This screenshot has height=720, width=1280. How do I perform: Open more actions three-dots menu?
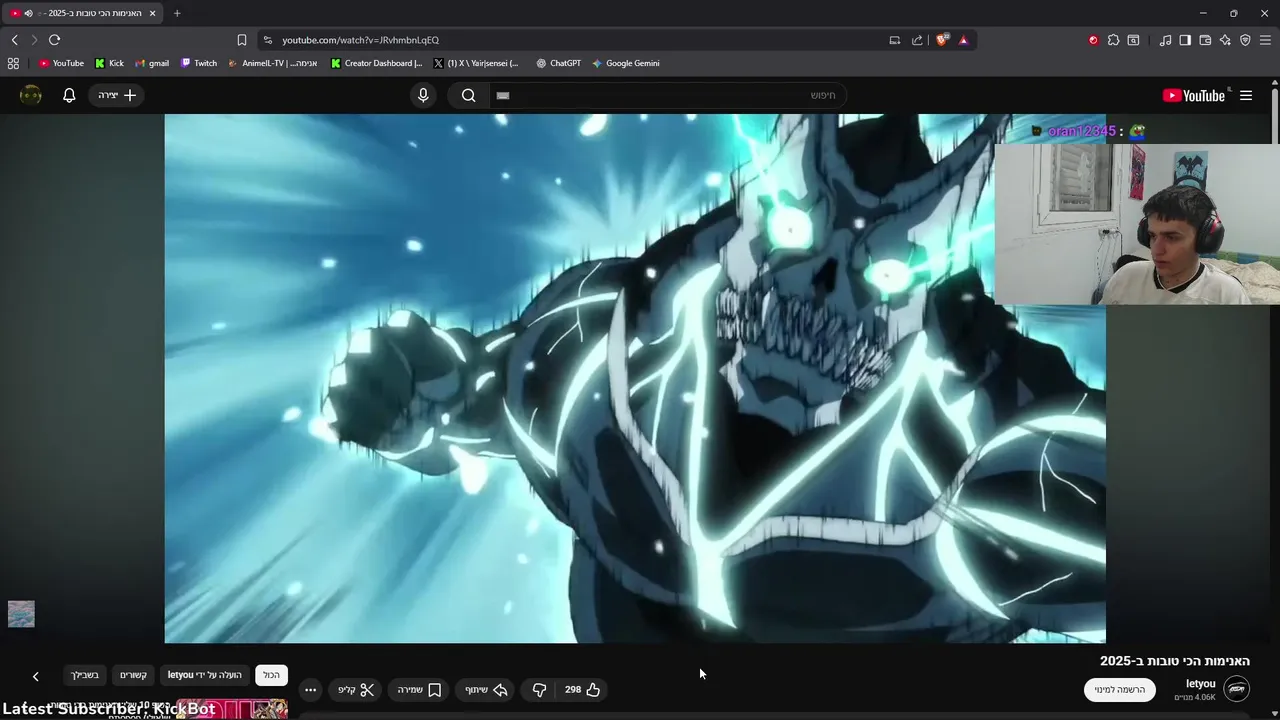tap(310, 689)
